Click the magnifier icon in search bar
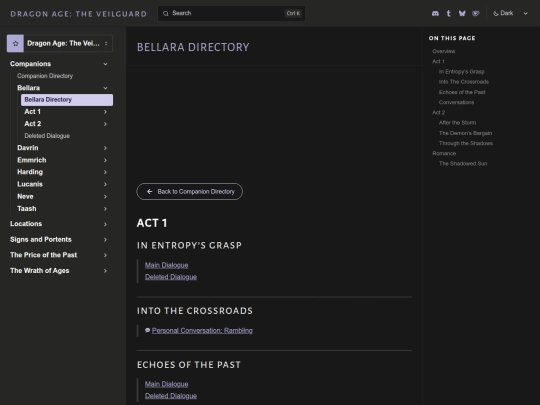This screenshot has height=405, width=540. click(166, 13)
